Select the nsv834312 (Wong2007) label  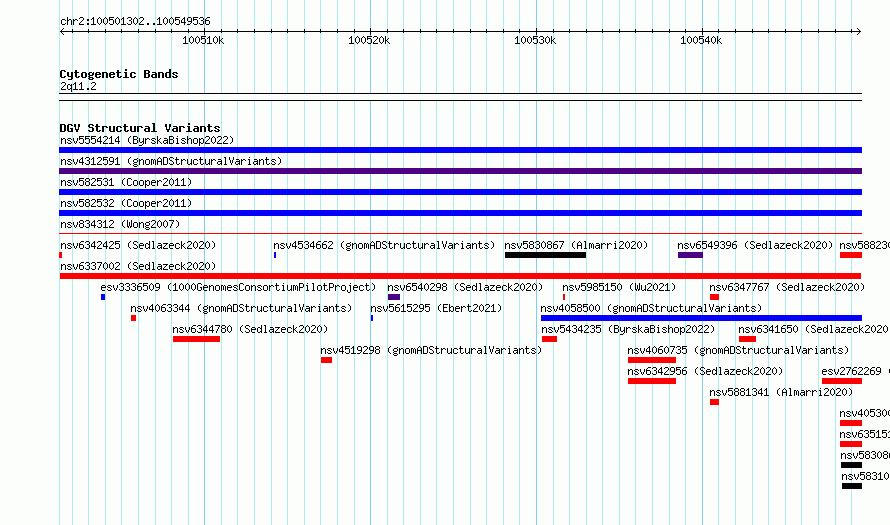120,224
